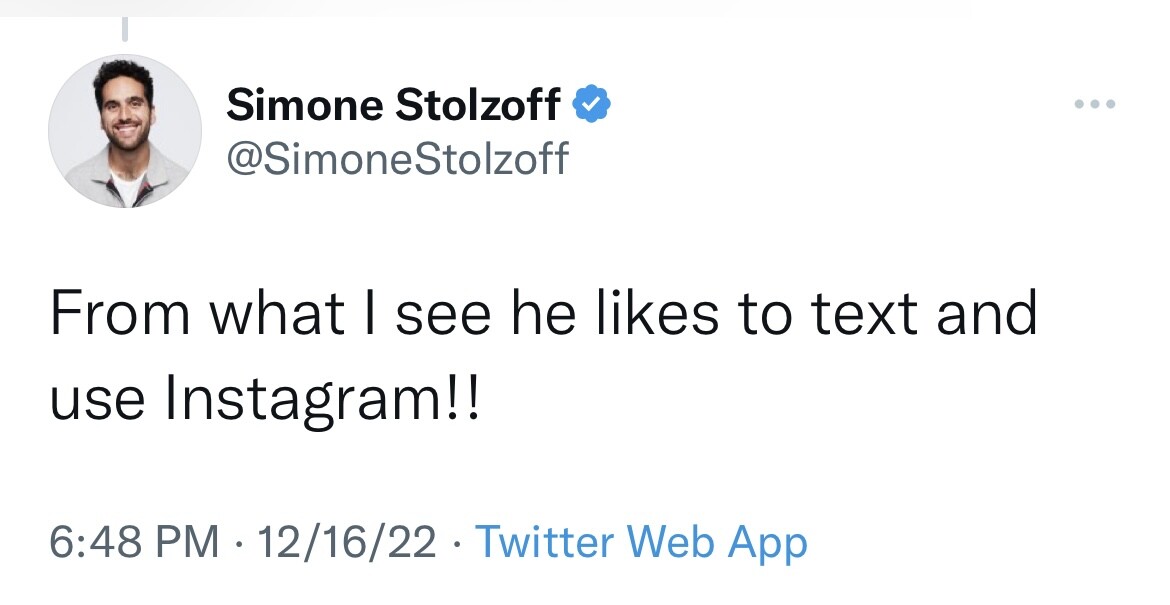Click the Twitter Web App source link
1170x605 pixels.
tap(640, 542)
